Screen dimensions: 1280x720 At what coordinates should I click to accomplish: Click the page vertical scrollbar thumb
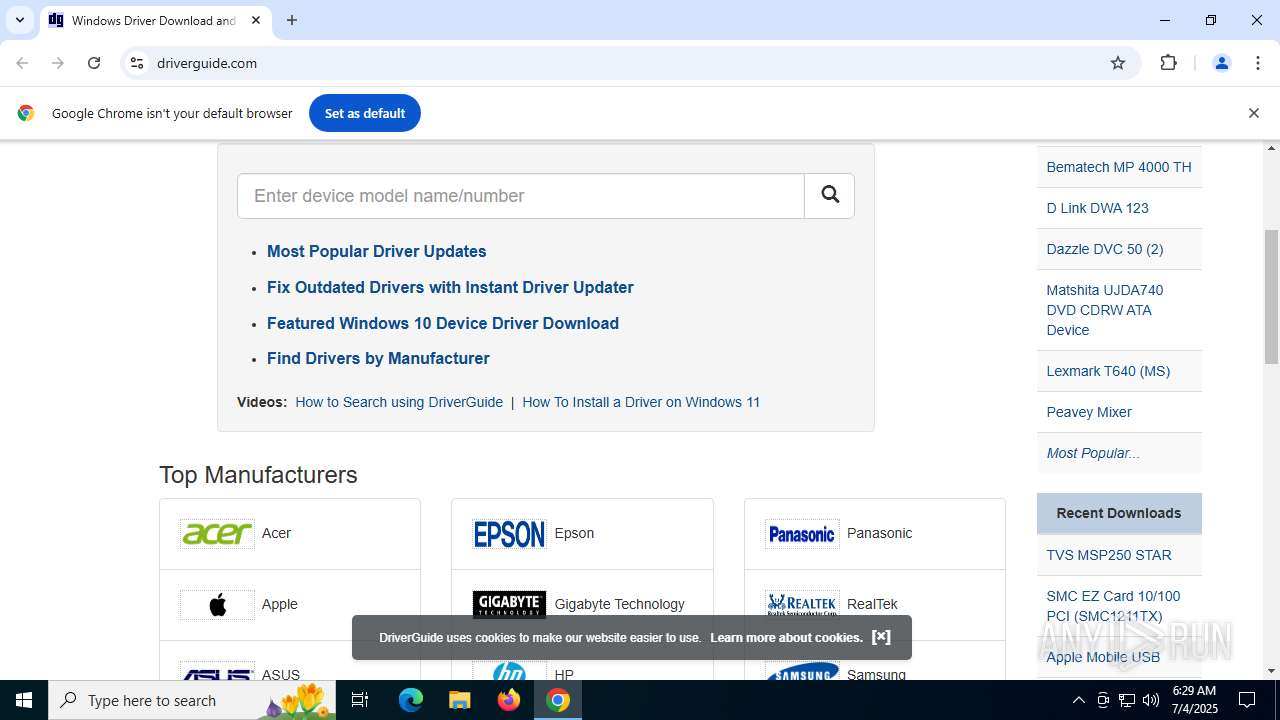pos(1272,297)
